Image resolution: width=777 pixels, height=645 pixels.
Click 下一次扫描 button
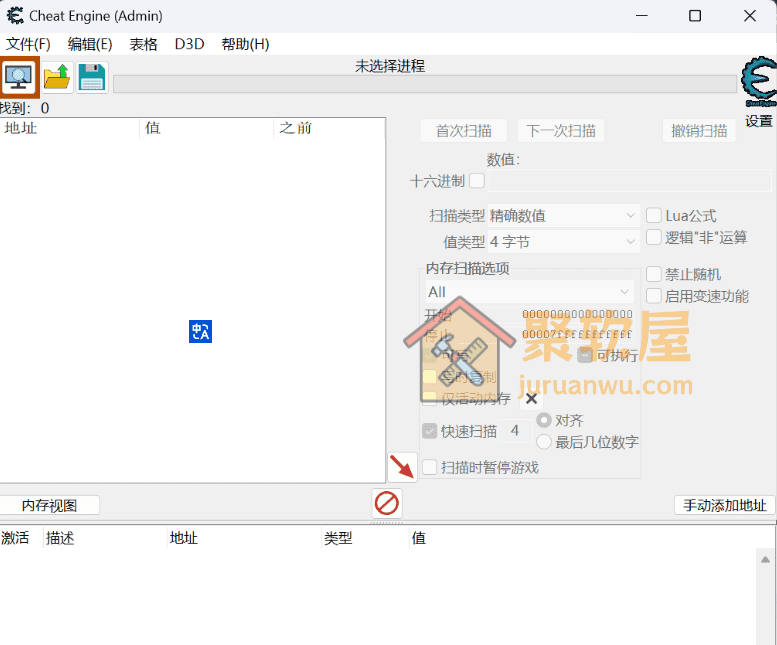click(x=560, y=131)
